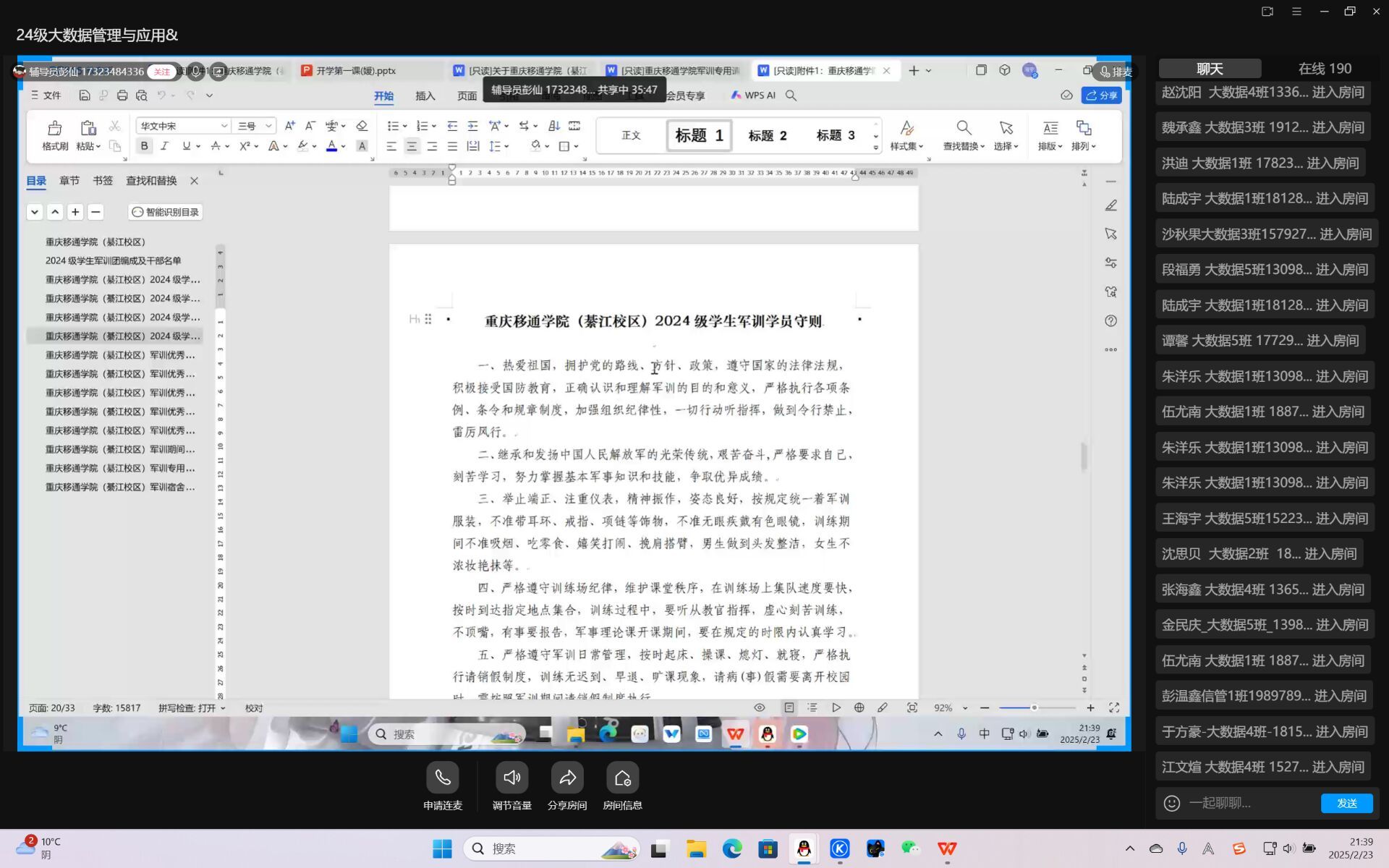The width and height of the screenshot is (1389, 868).
Task: Toggle bold formatting button in ribbon
Action: (144, 146)
